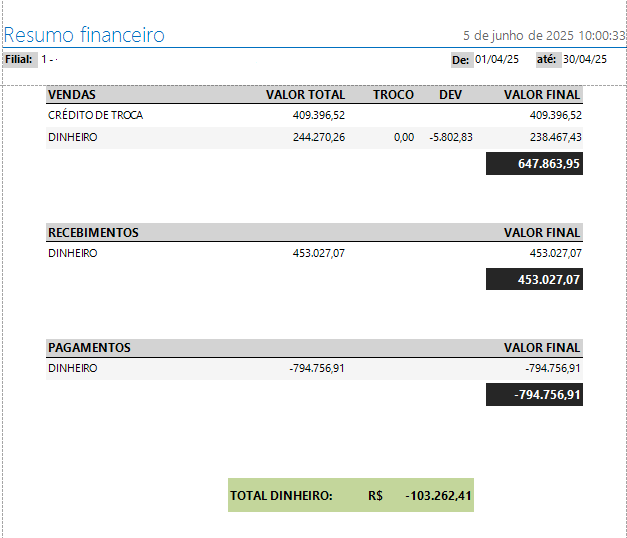
Task: Click the DEV column header
Action: [x=450, y=95]
